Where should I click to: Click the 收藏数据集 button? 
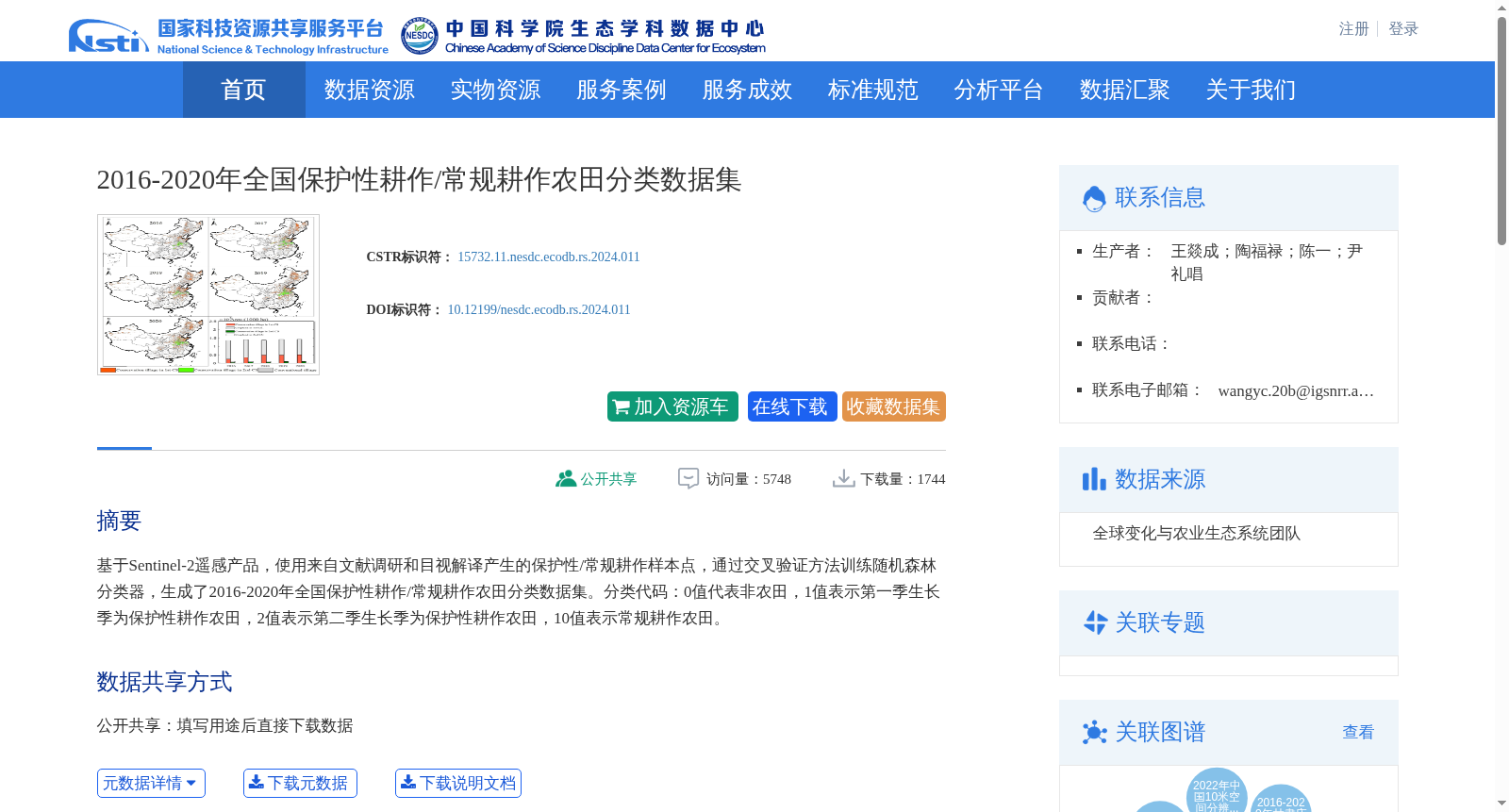[x=893, y=406]
